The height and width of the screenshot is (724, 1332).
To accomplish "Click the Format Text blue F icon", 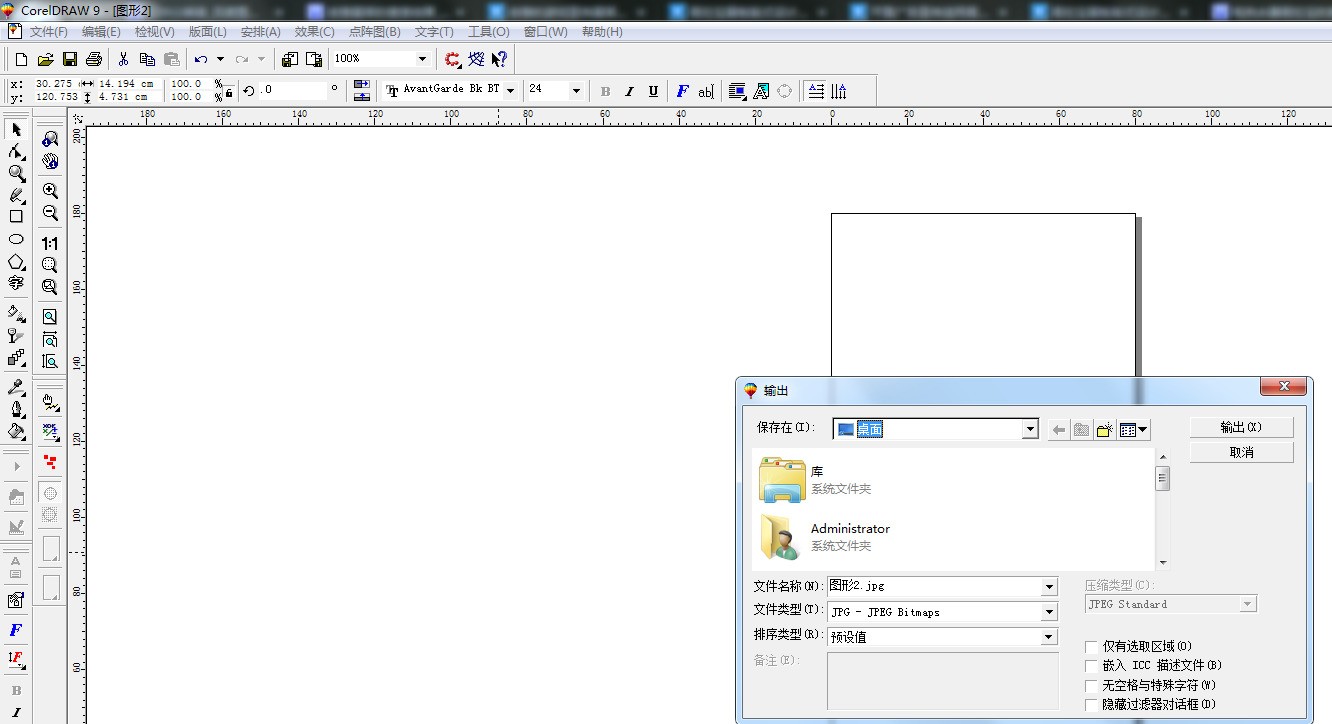I will tap(682, 91).
